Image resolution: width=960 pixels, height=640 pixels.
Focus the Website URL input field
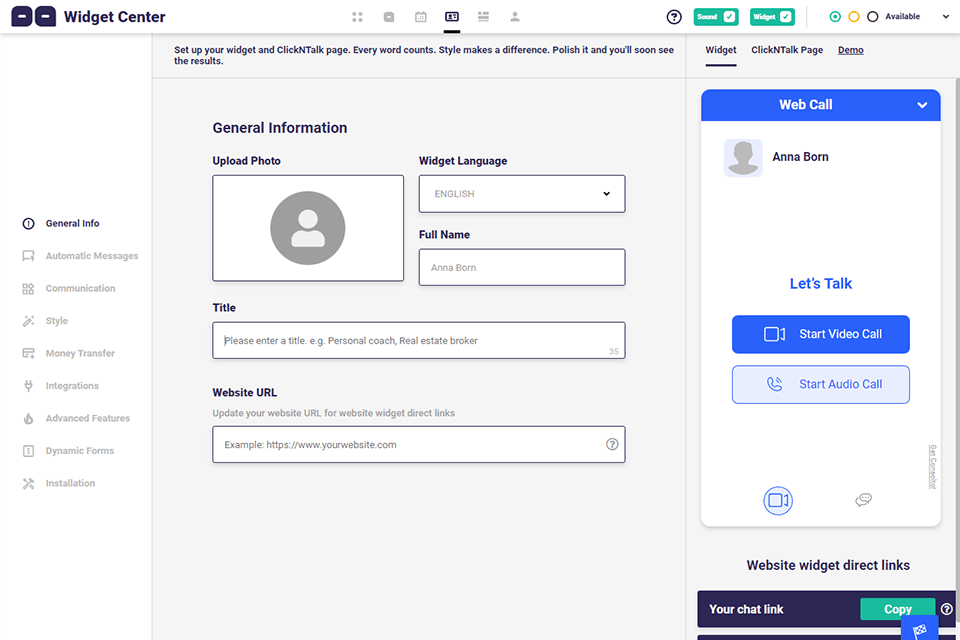click(419, 445)
